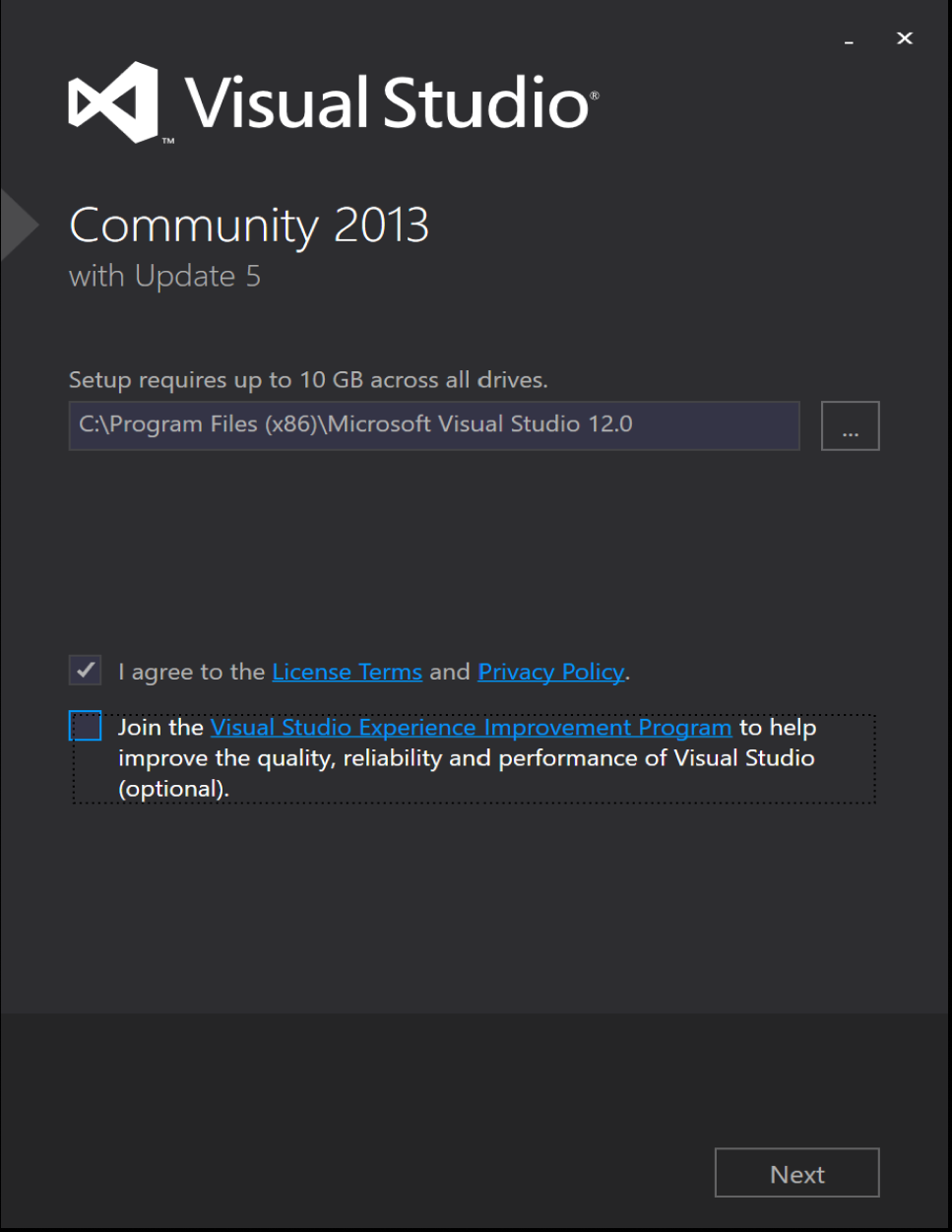
Task: Click 'Setup requires up to 10 GB' label
Action: tap(308, 380)
